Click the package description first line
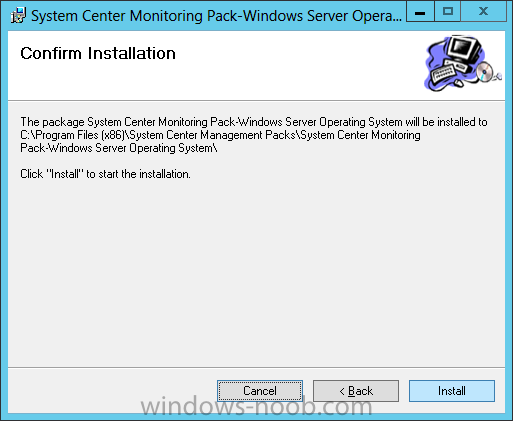Viewport: 513px width, 421px height. tap(254, 122)
